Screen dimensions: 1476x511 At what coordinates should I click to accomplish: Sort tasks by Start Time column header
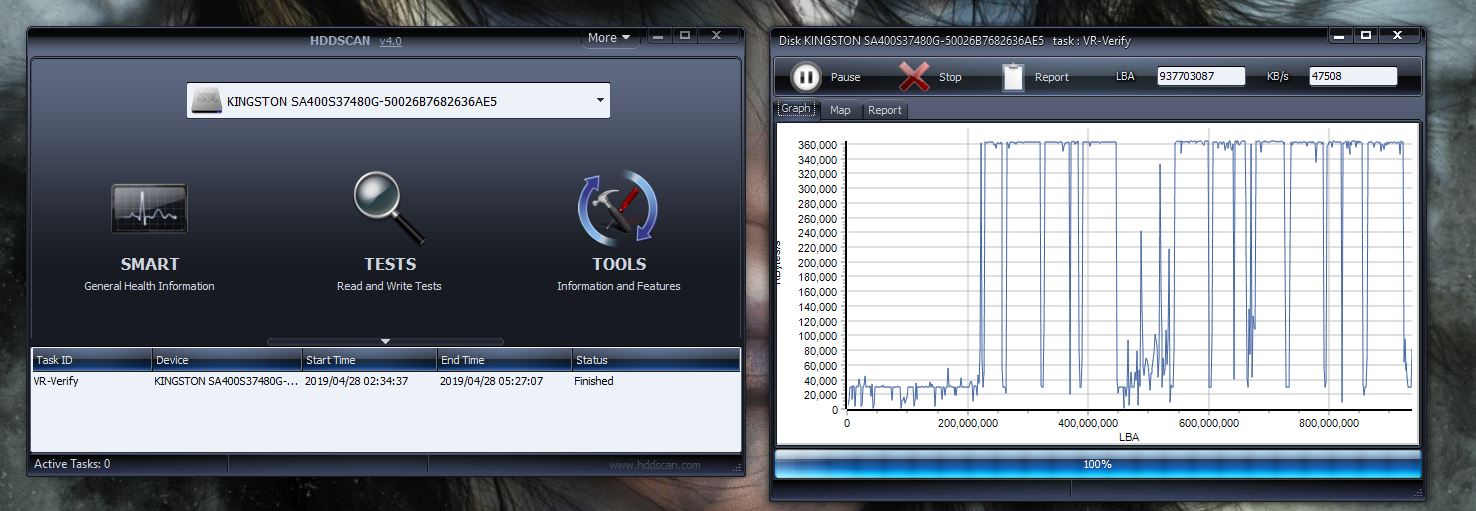click(369, 360)
